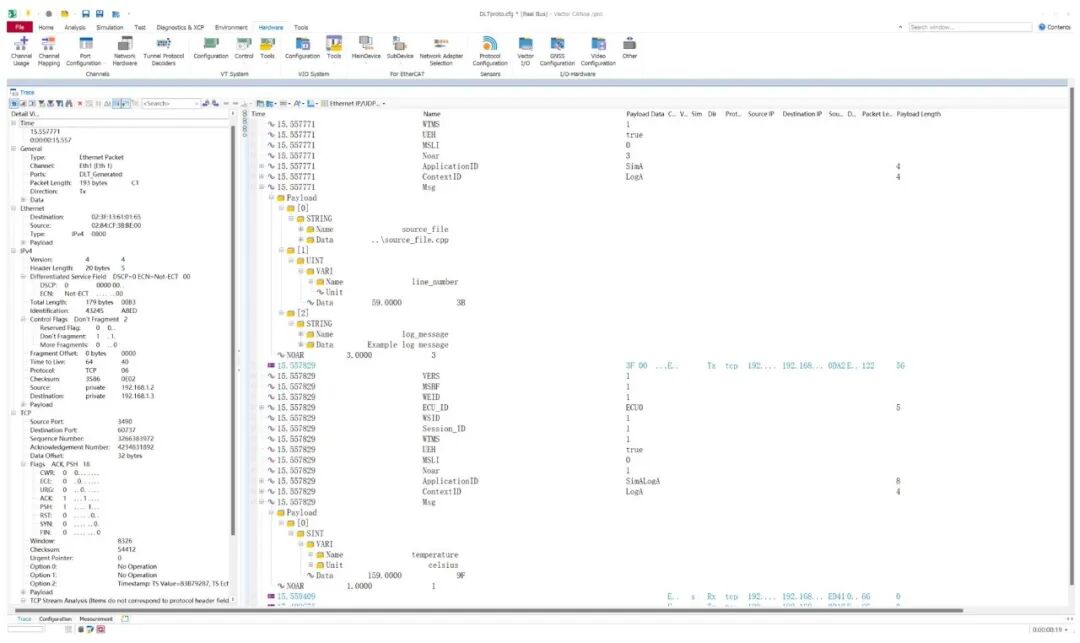Open Tunnel Protocol Decoders
The height and width of the screenshot is (643, 1080).
pyautogui.click(x=163, y=50)
